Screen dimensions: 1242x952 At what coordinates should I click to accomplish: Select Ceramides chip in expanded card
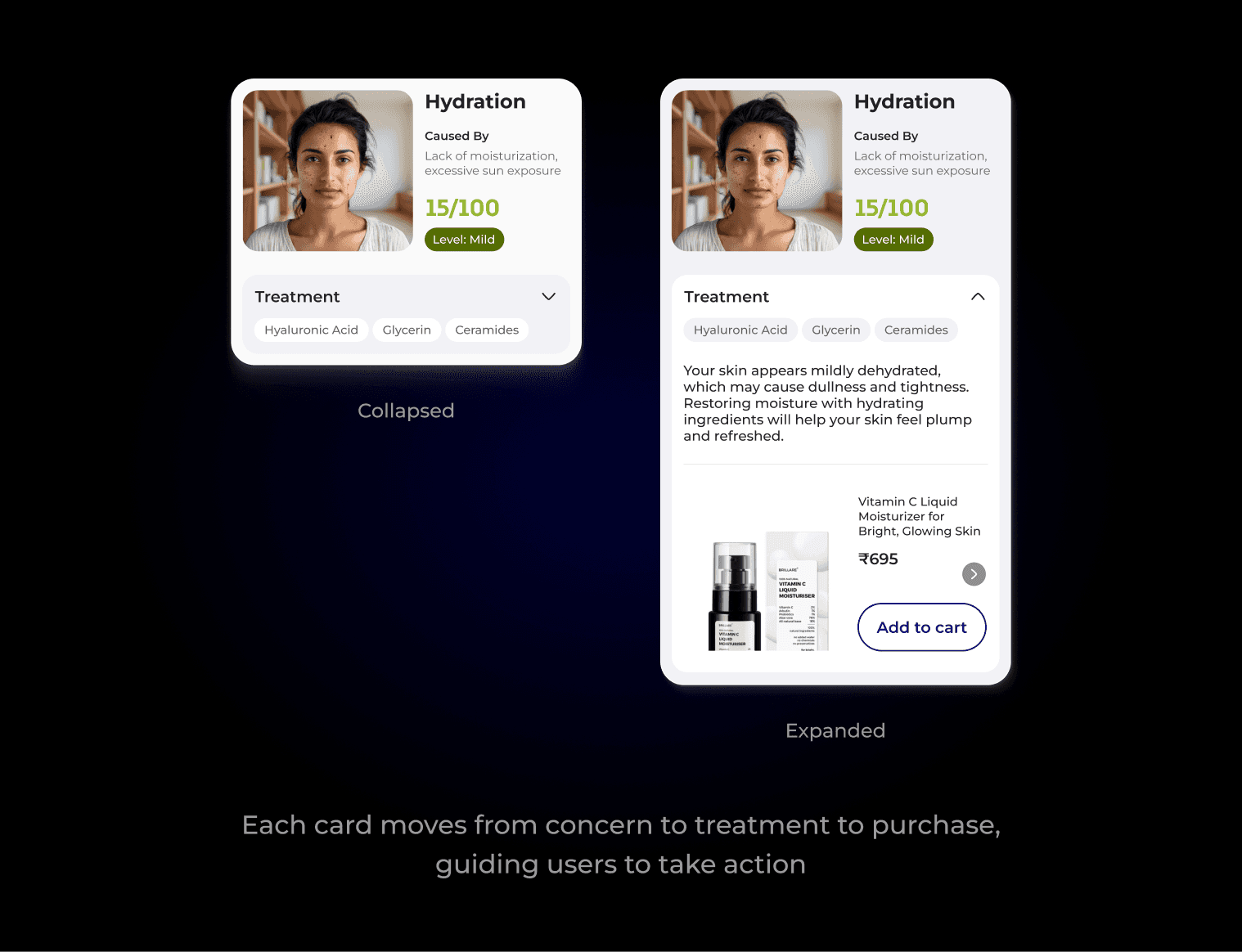(x=916, y=330)
